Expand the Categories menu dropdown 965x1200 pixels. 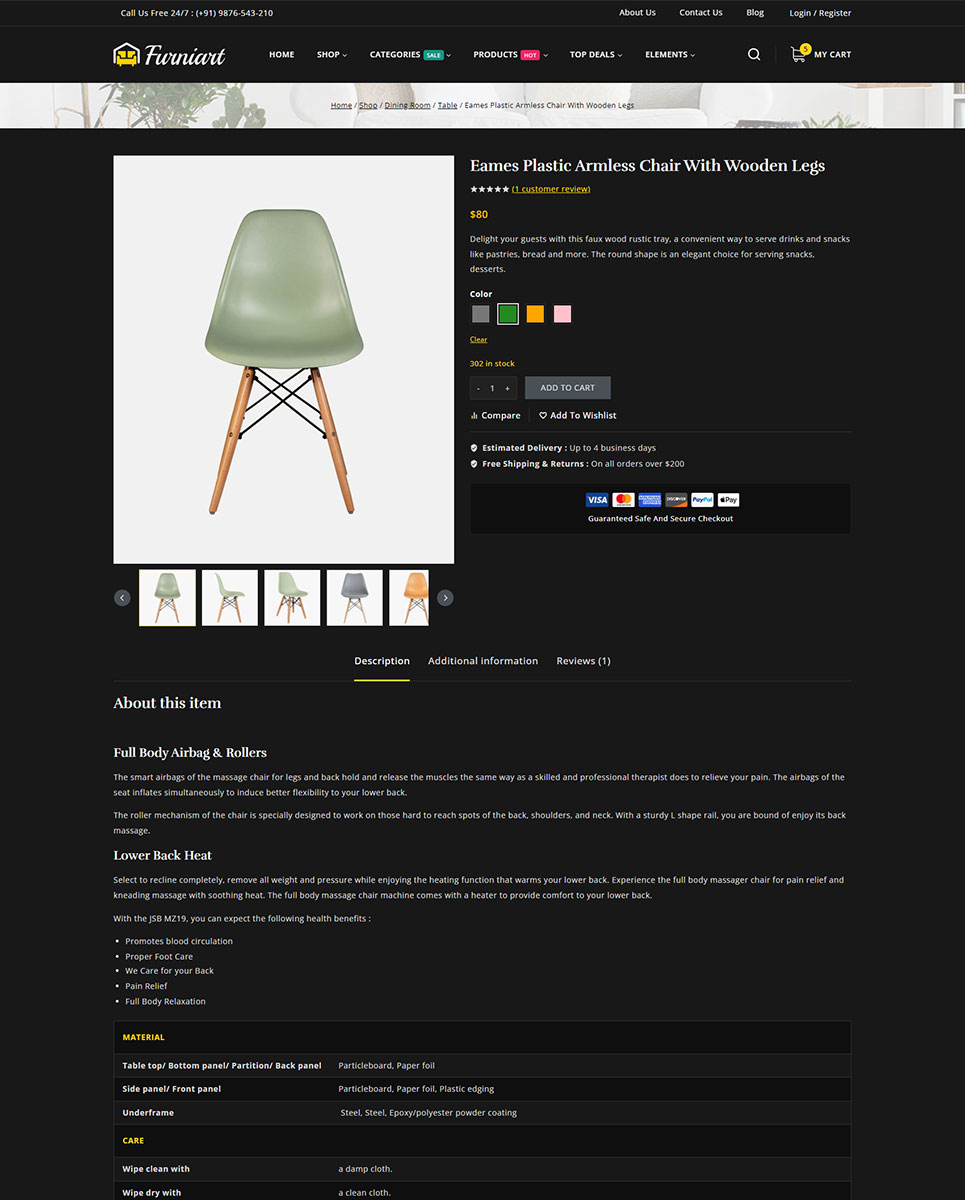pyautogui.click(x=410, y=54)
